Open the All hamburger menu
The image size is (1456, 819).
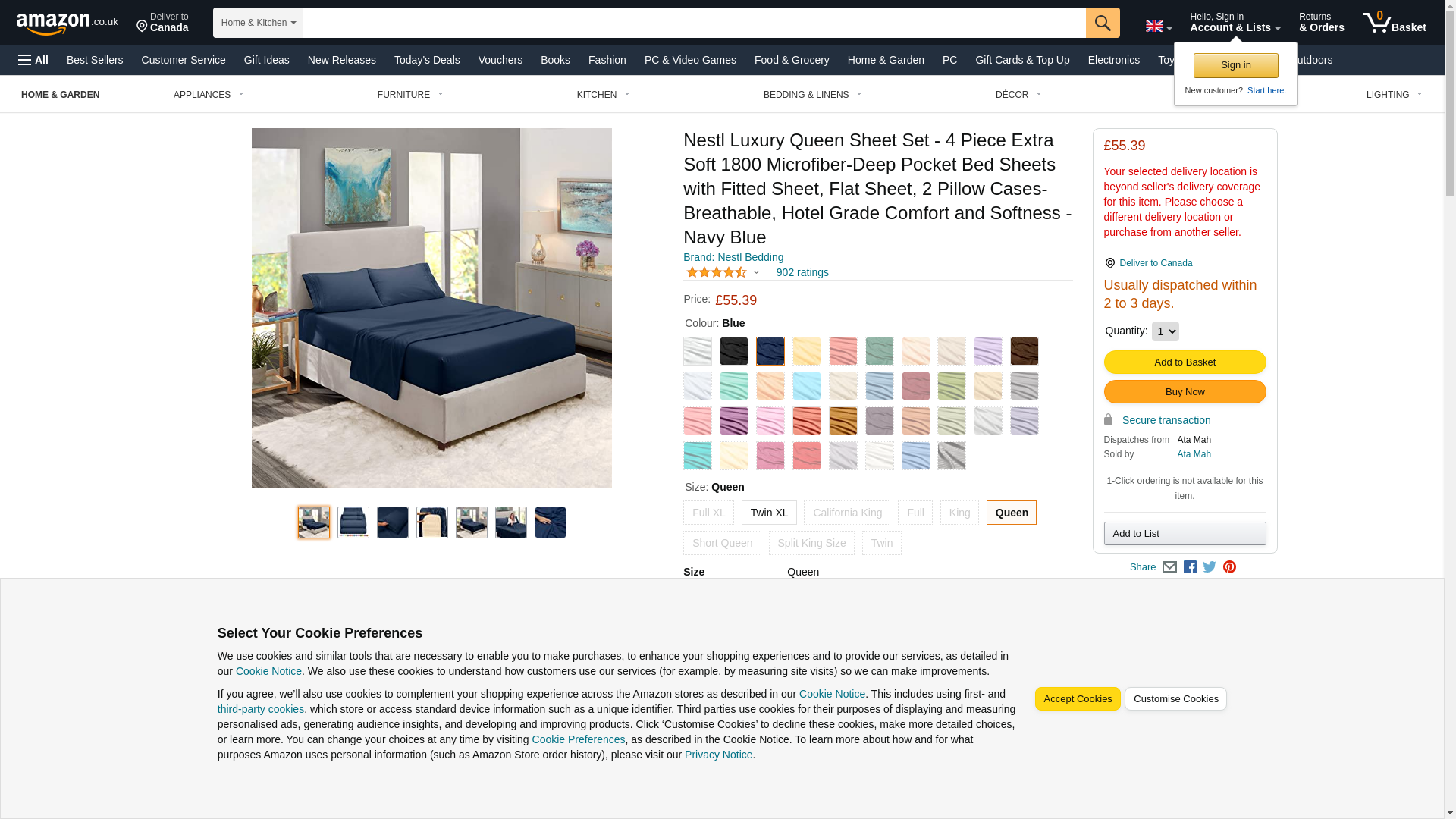33,60
